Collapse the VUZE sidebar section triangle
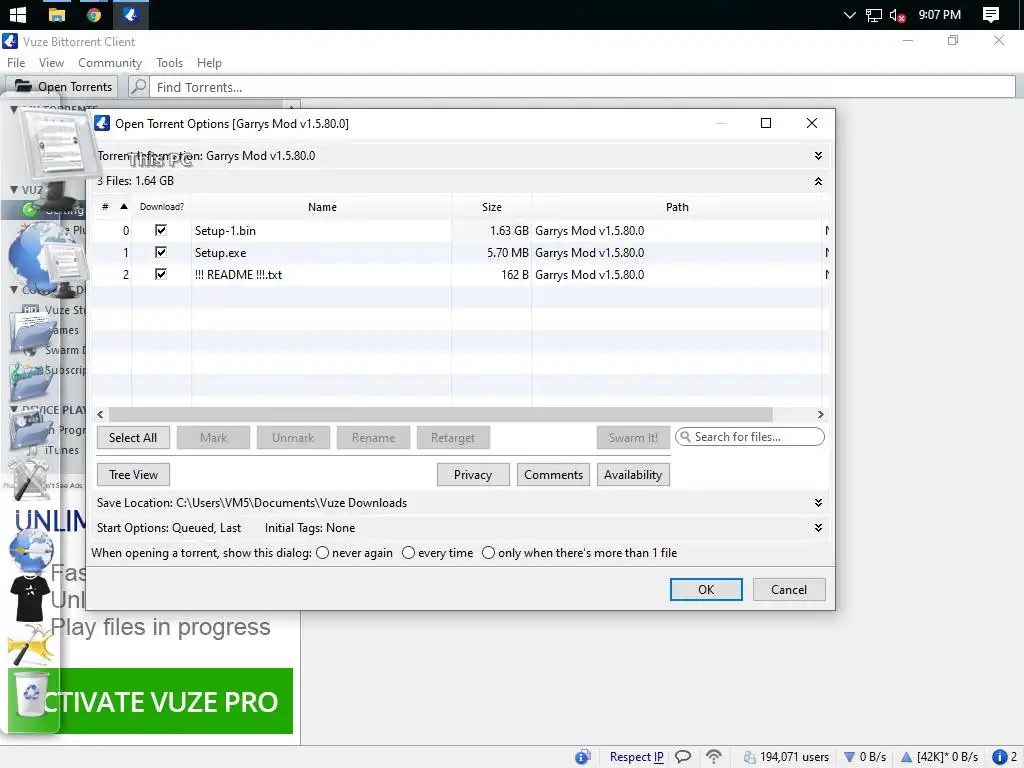Image resolution: width=1024 pixels, height=768 pixels. pyautogui.click(x=14, y=189)
